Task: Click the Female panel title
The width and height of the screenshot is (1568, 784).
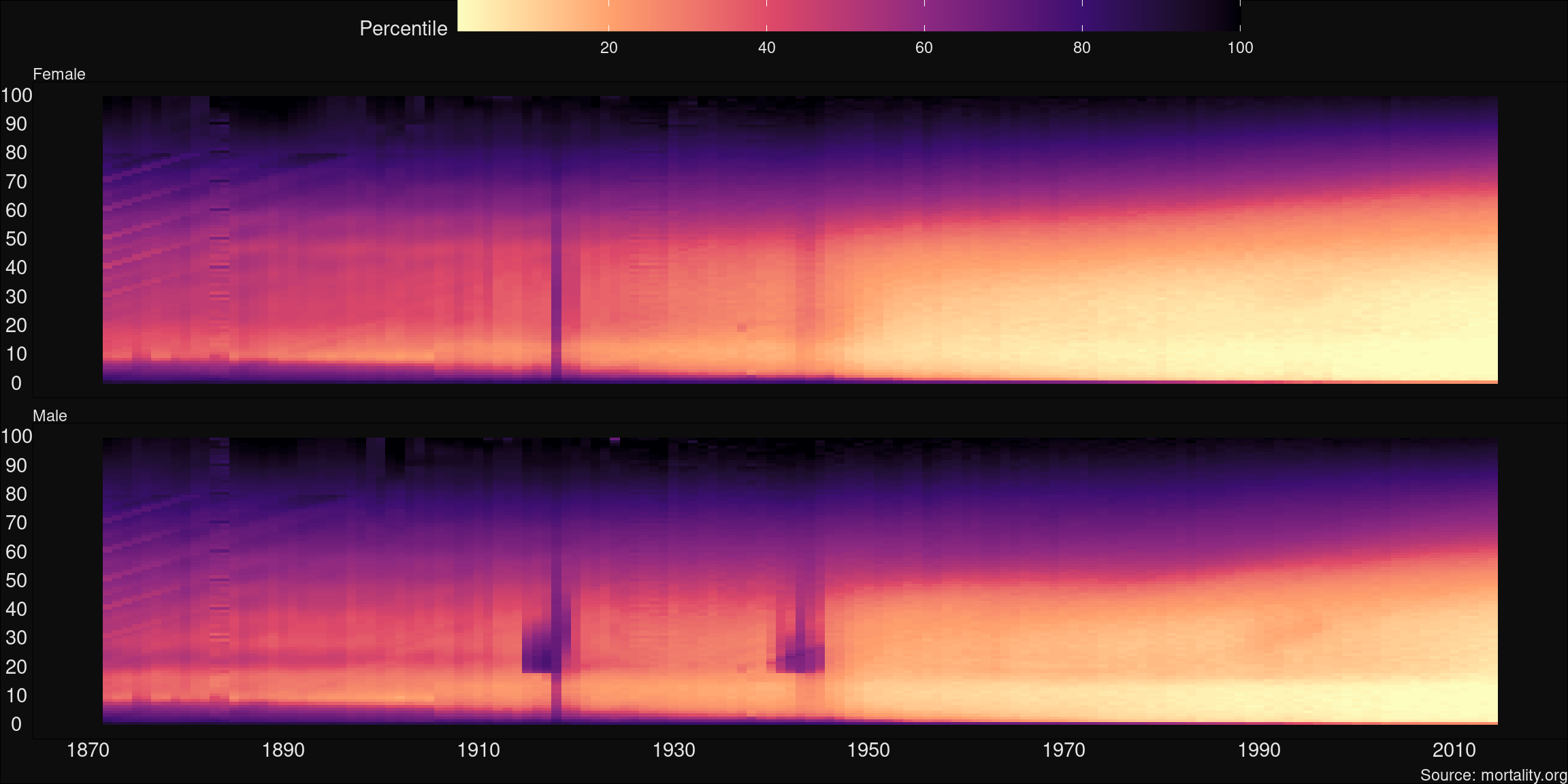Action: (x=59, y=74)
